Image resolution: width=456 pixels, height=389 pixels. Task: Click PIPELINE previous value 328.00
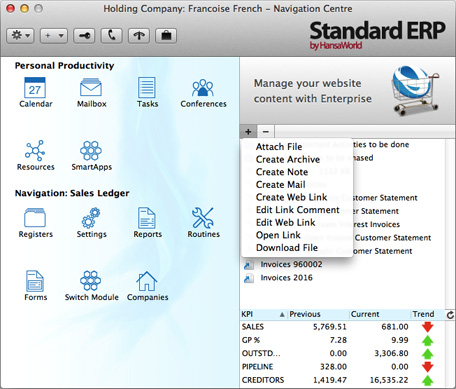coord(333,367)
